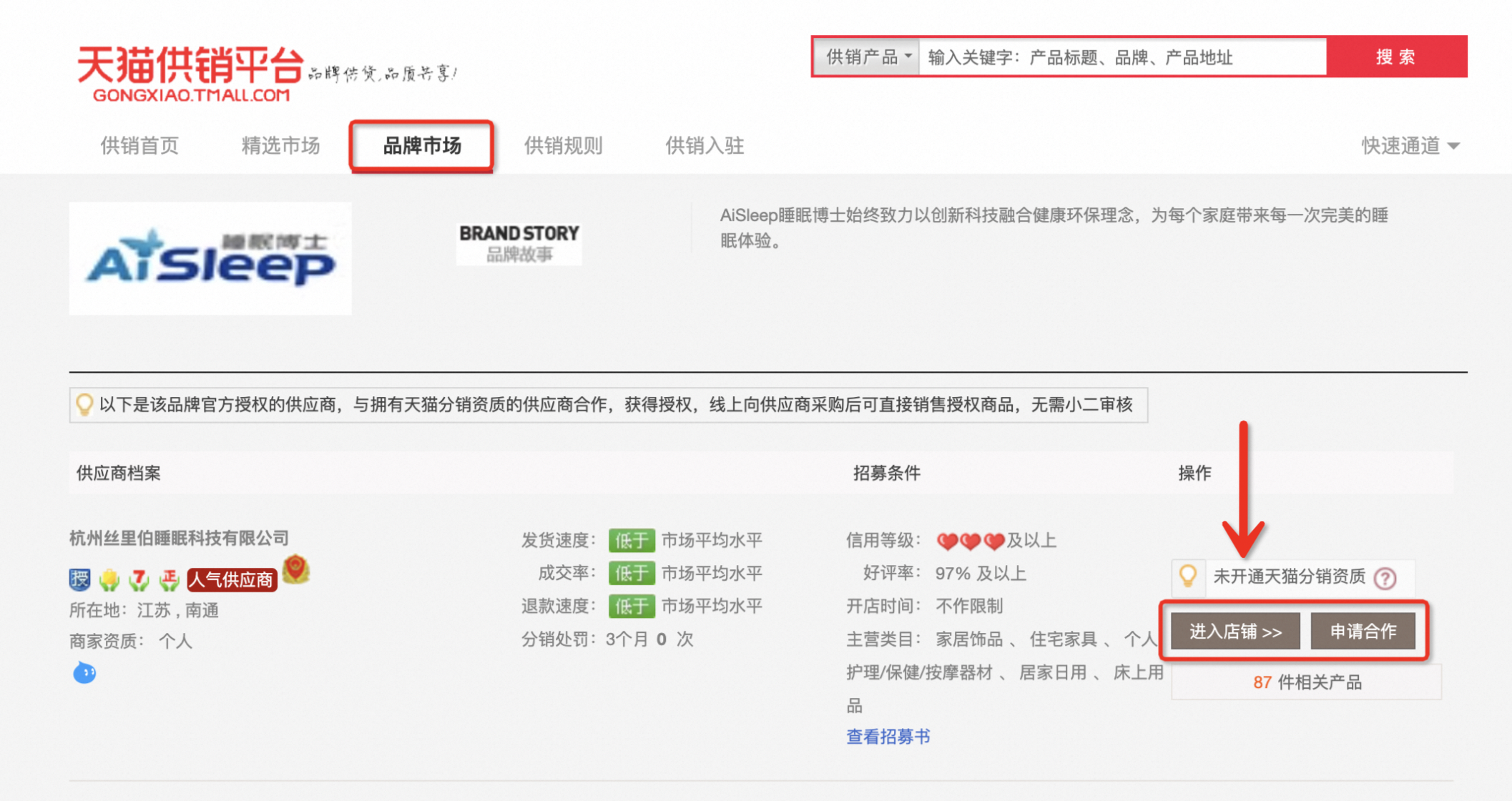Click the 供应商档案 column header

tap(119, 473)
